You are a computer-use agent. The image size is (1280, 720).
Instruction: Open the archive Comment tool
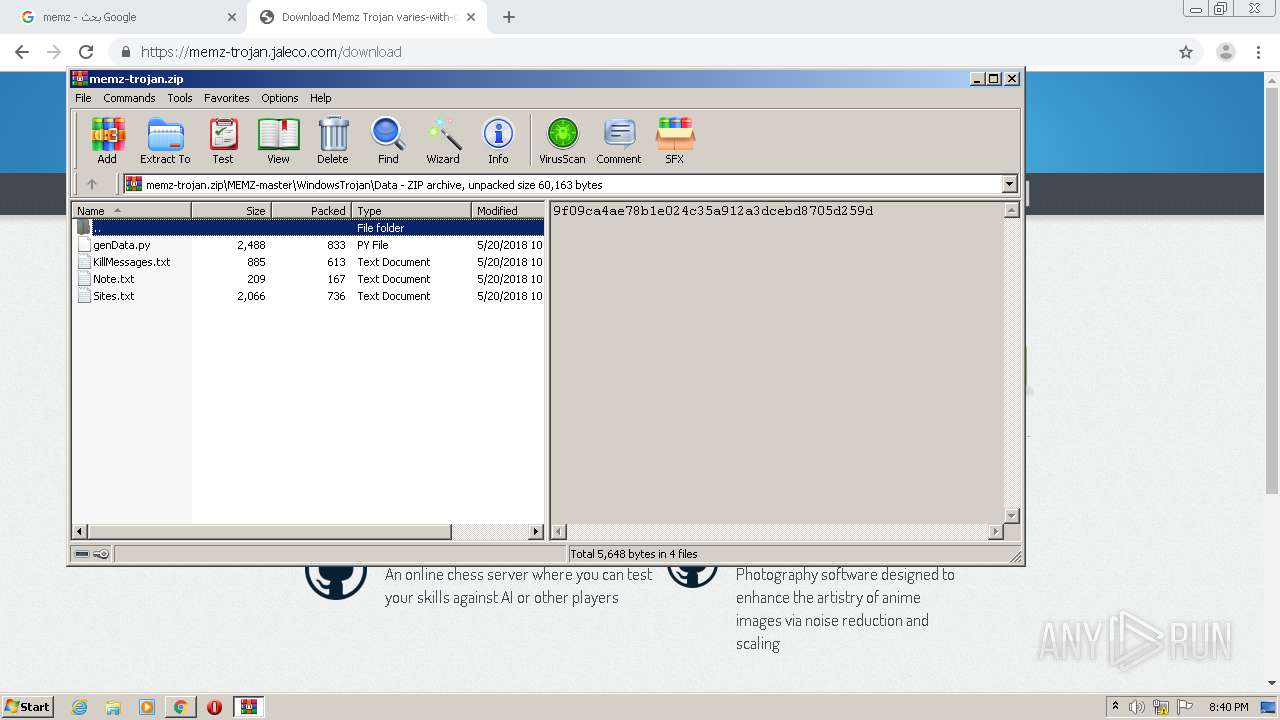[x=619, y=140]
